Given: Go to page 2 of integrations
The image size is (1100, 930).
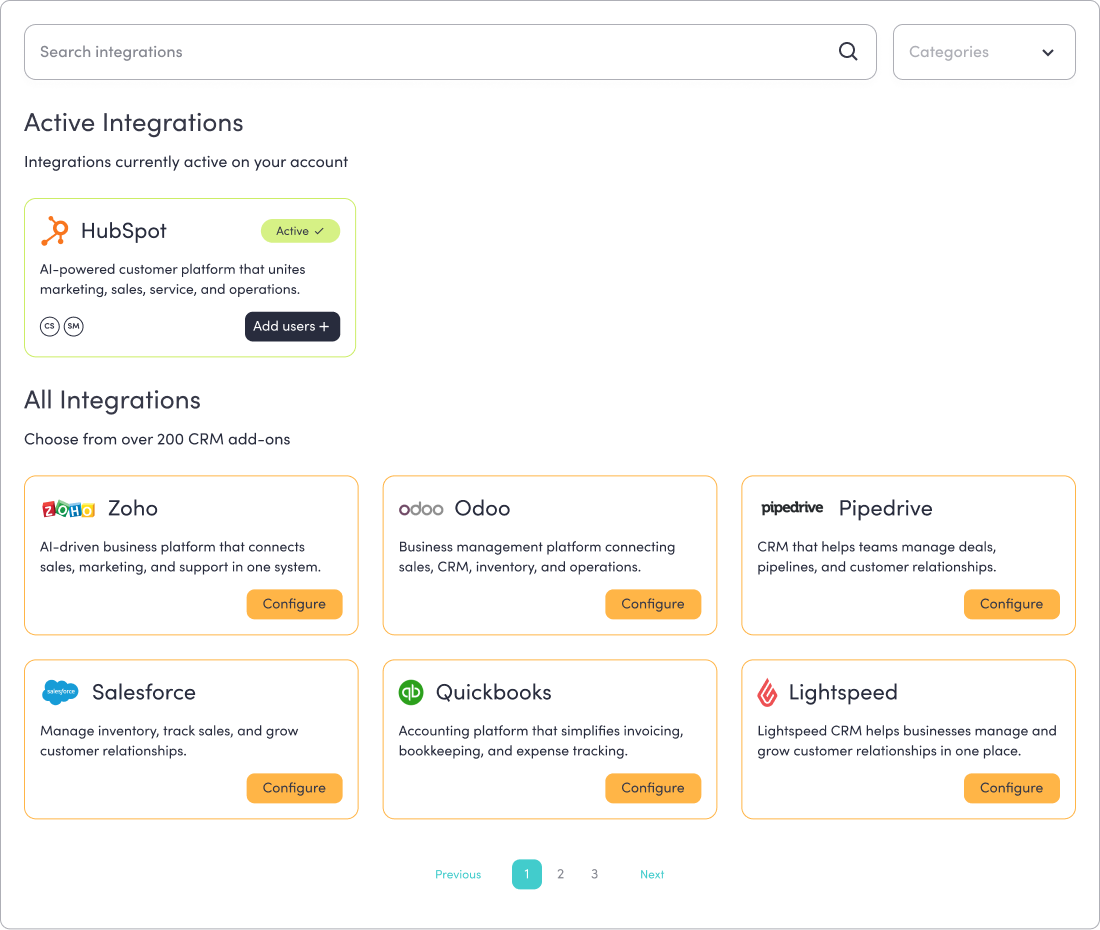Looking at the screenshot, I should pos(561,874).
